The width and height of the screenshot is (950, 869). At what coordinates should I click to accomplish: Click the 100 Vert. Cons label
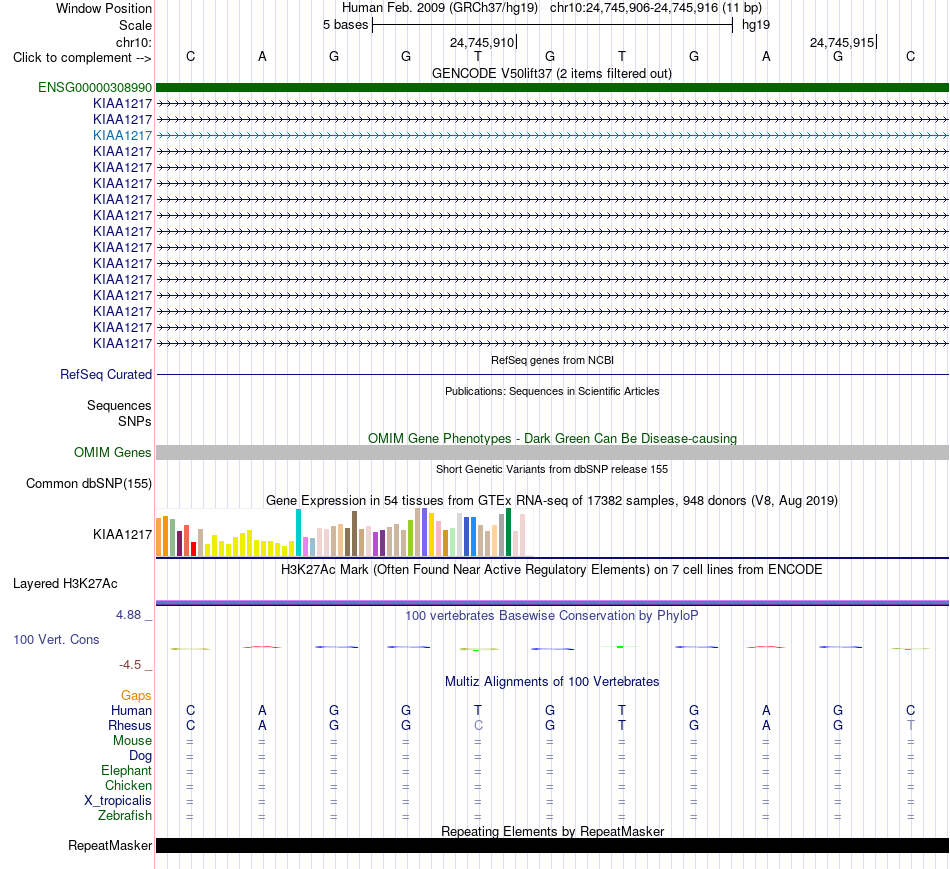pyautogui.click(x=56, y=639)
